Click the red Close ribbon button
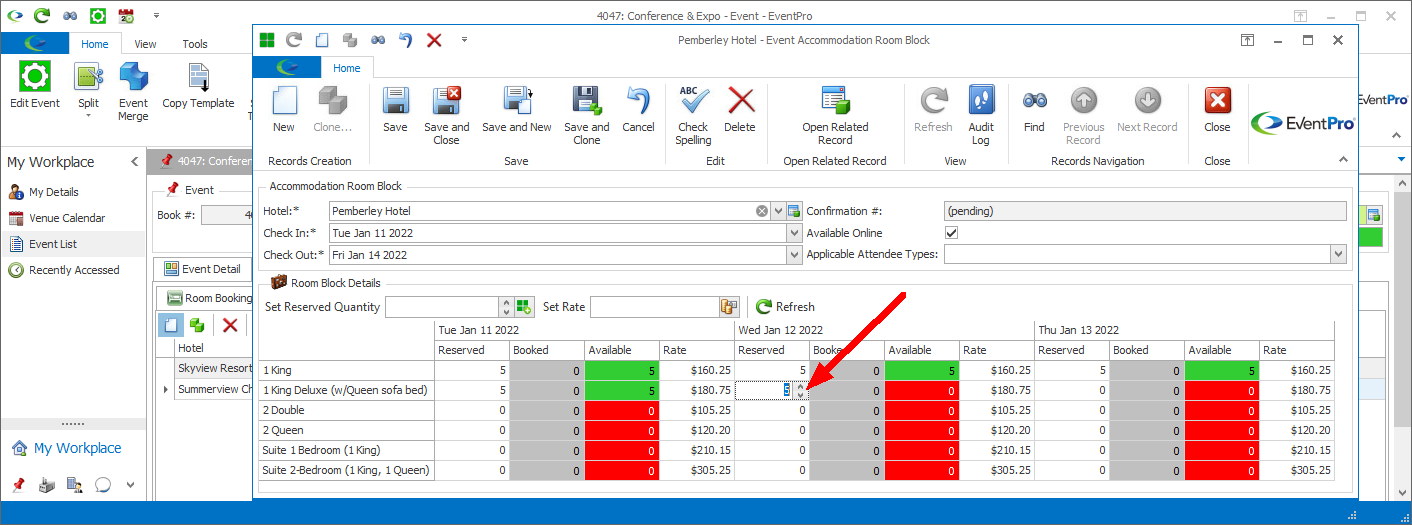 (x=1217, y=110)
